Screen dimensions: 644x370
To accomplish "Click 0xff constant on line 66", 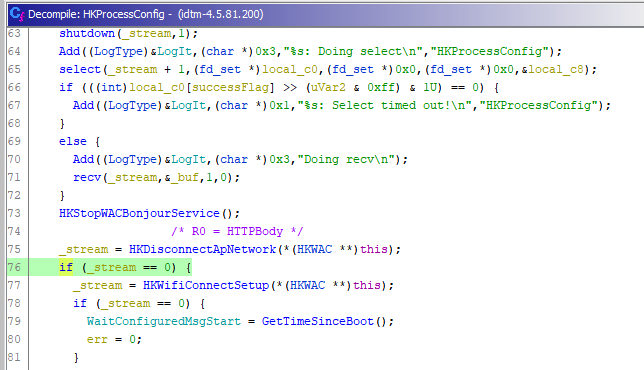I will [x=381, y=87].
